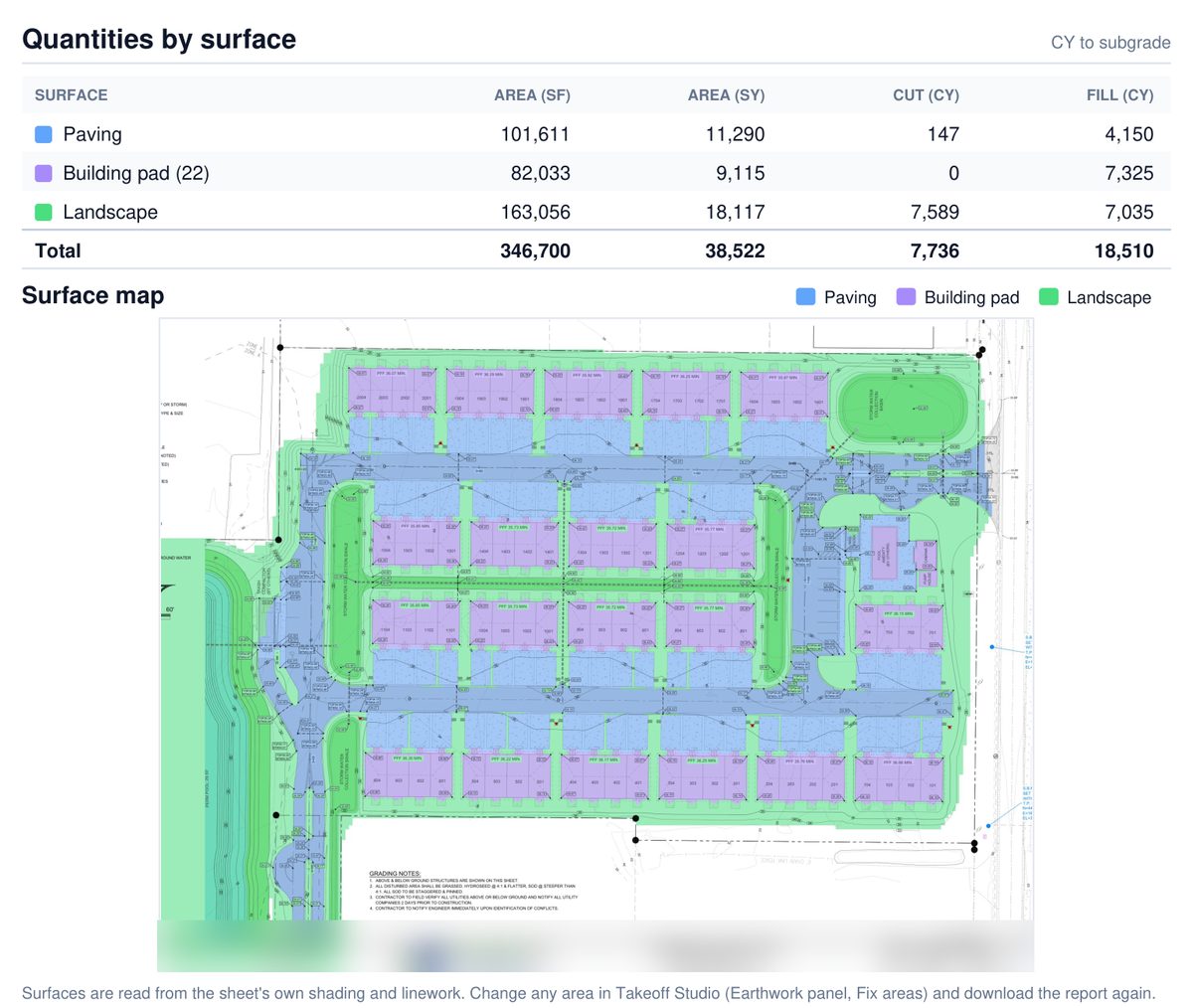
Task: Click total square yards value 38,522
Action: tap(735, 251)
